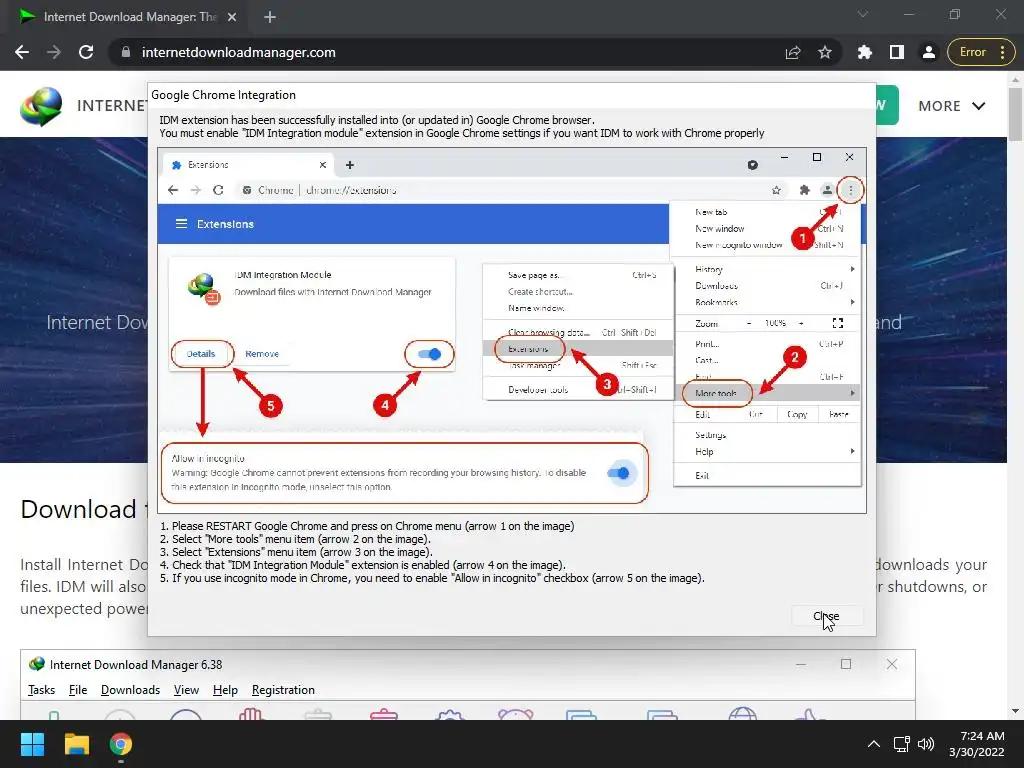Open the clock showing 7:24 AM
The image size is (1024, 768).
(x=977, y=744)
